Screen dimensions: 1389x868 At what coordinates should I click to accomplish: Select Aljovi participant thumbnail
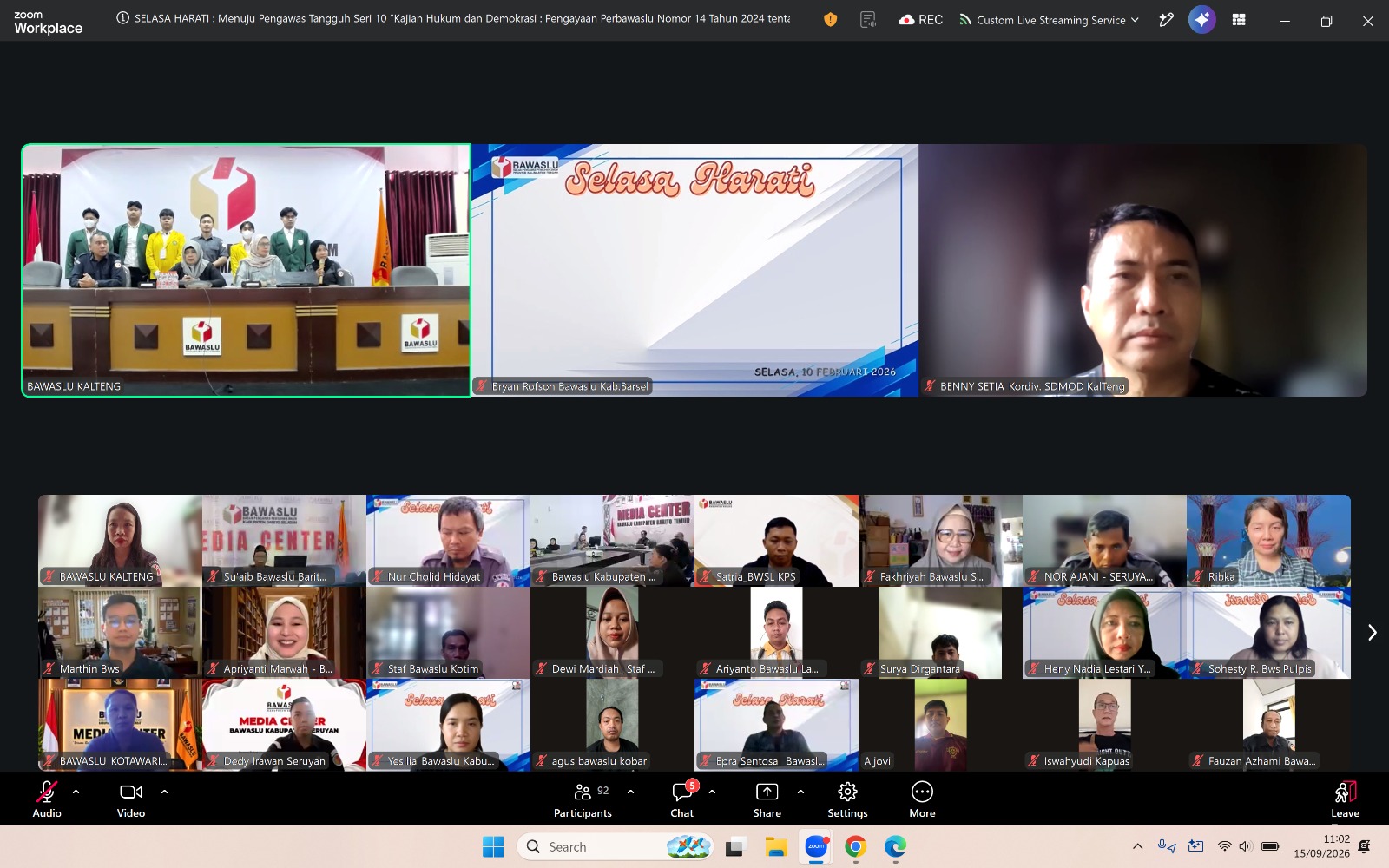[x=940, y=725]
